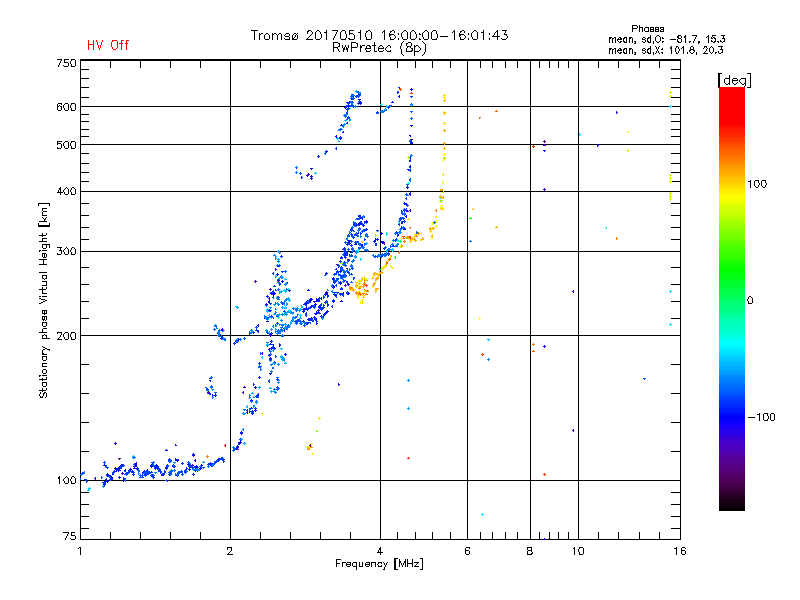800x600 pixels.
Task: Click the y-axis label '75'
Action: (x=70, y=536)
